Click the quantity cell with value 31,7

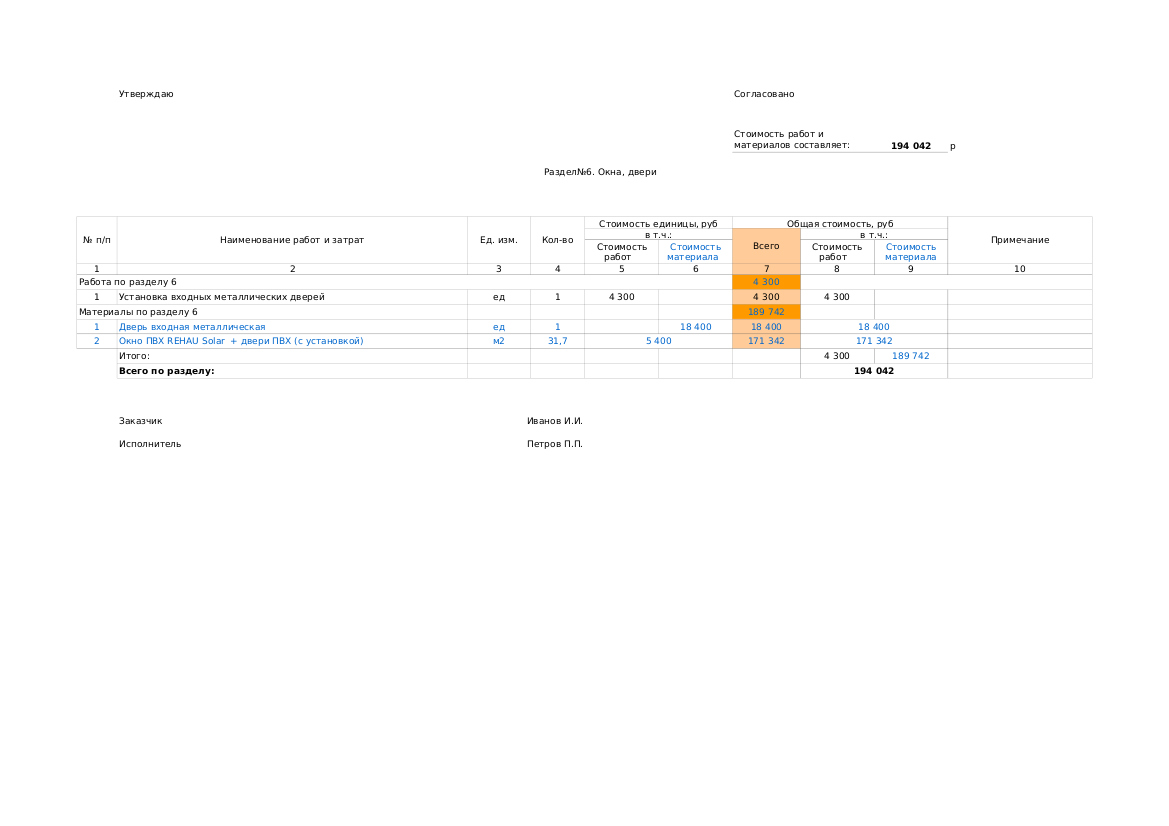pos(557,341)
